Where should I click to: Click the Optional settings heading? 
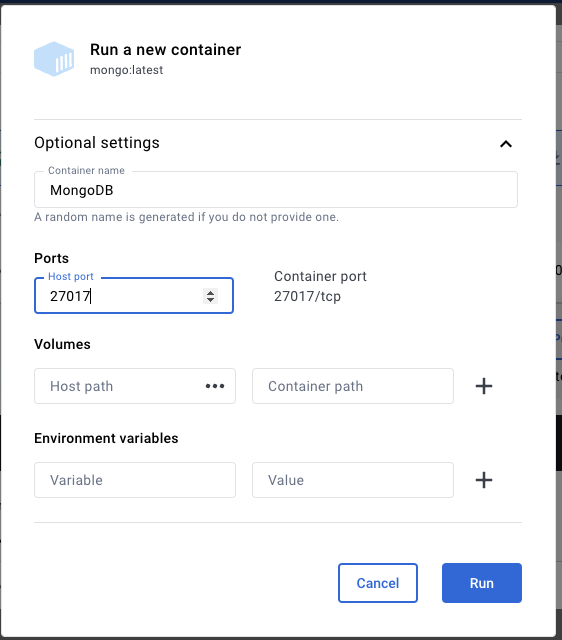pos(97,143)
